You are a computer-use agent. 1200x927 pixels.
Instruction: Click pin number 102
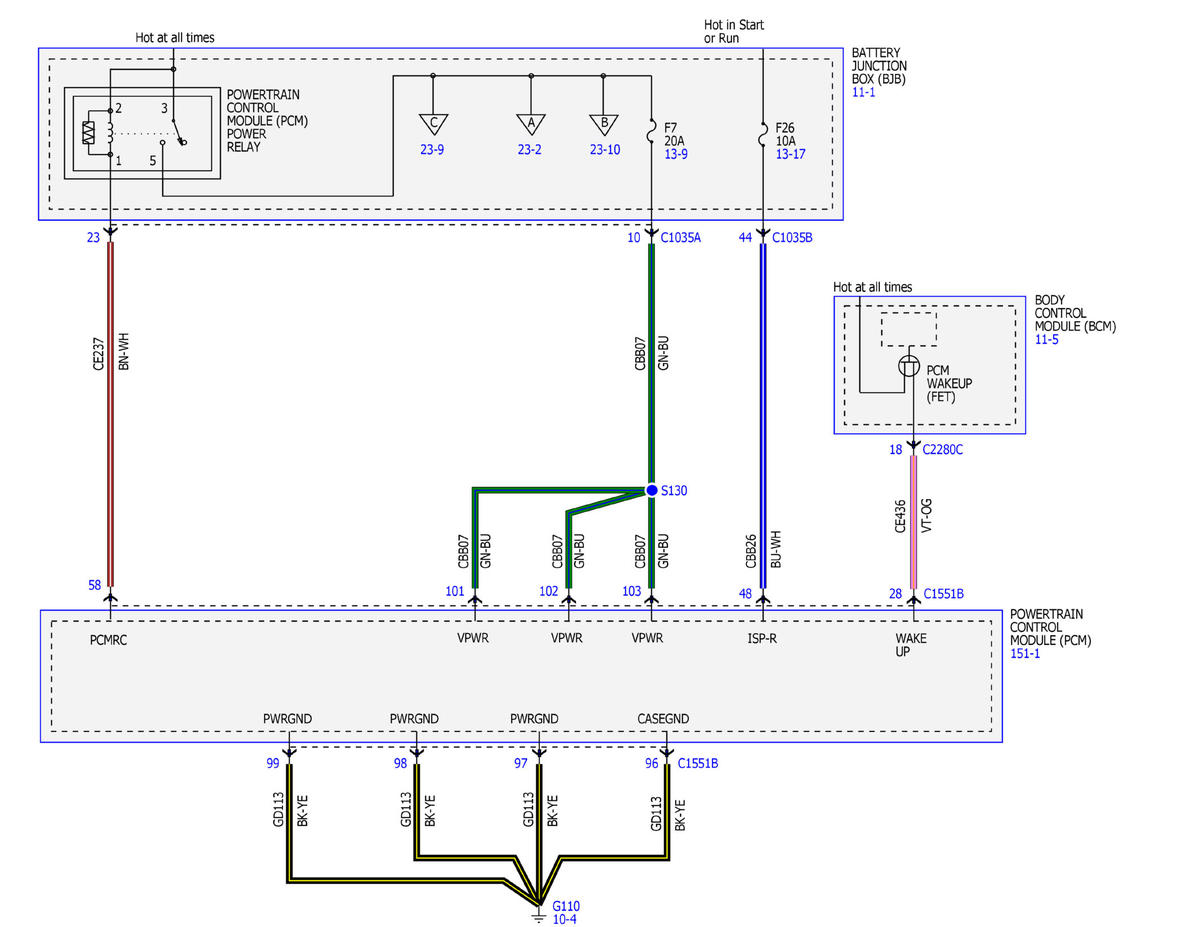pos(549,591)
